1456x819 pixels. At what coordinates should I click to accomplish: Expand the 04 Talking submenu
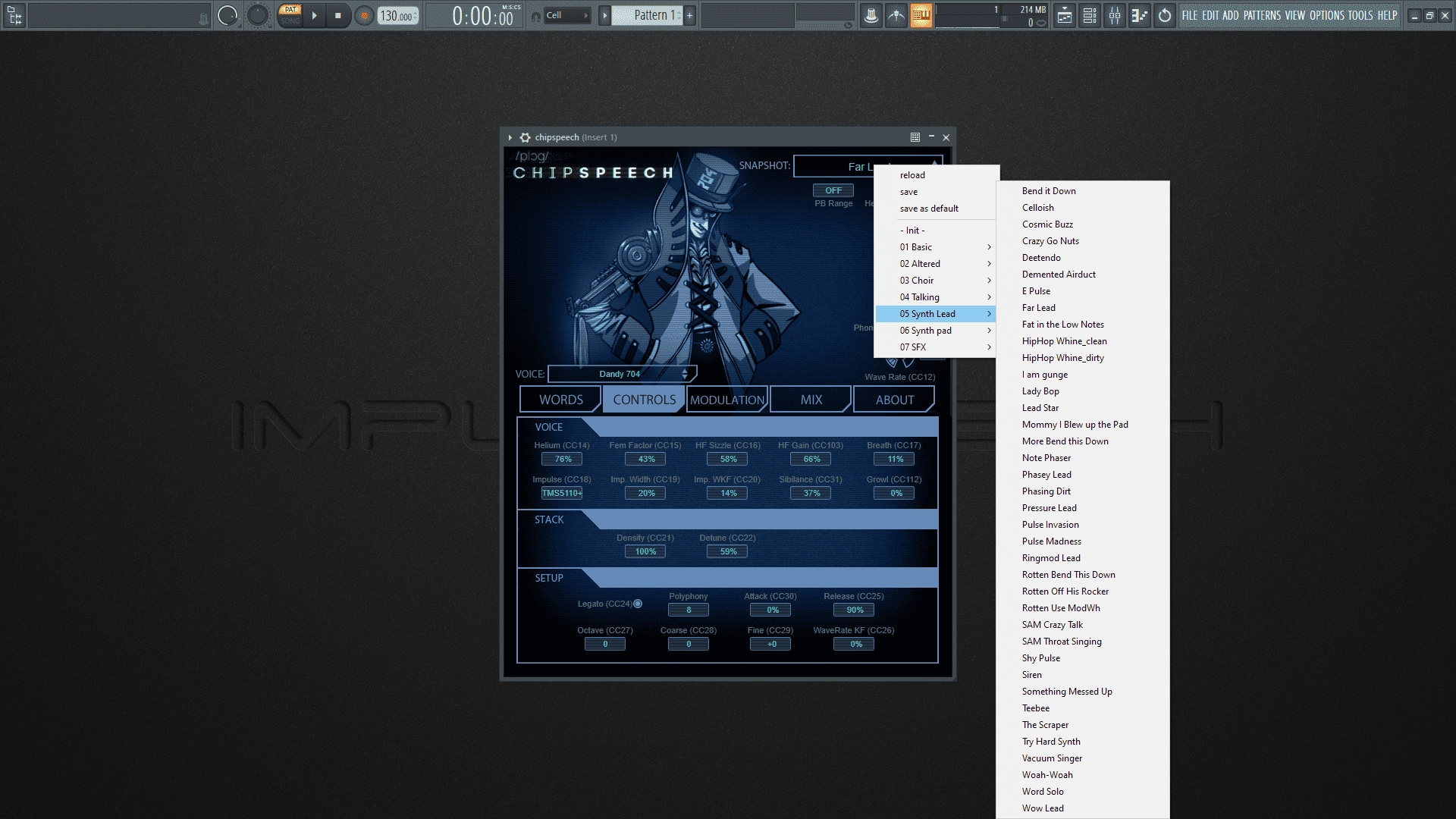(937, 297)
